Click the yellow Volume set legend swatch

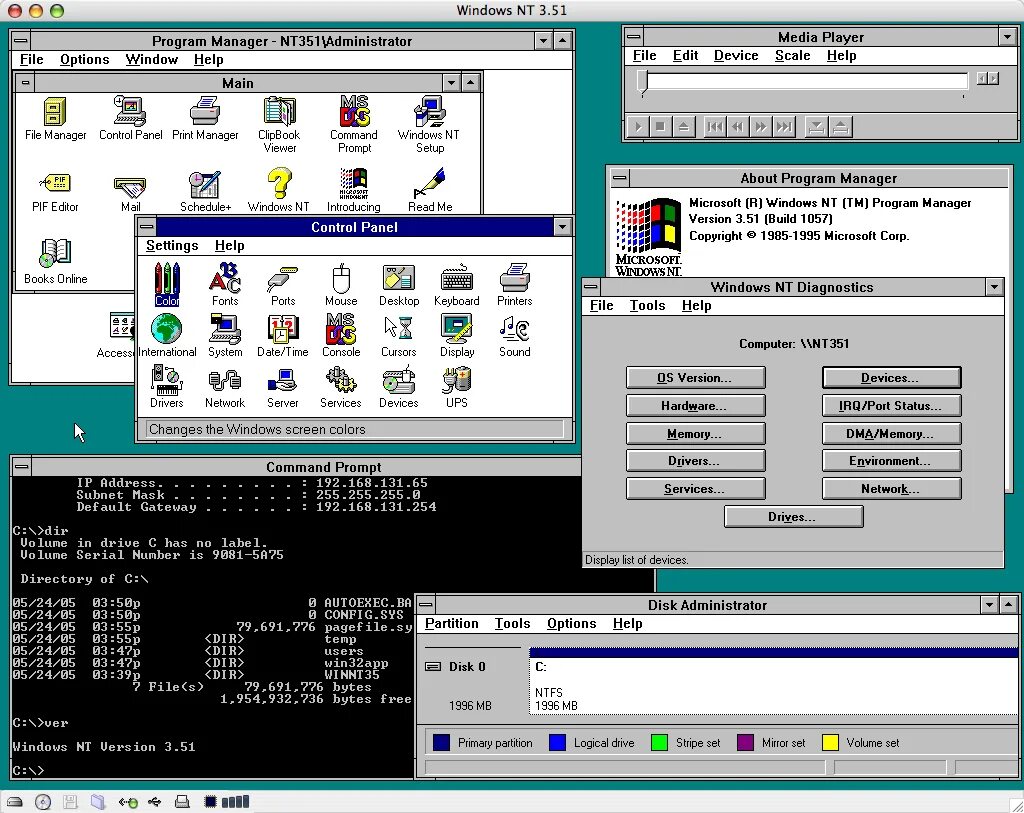point(829,742)
